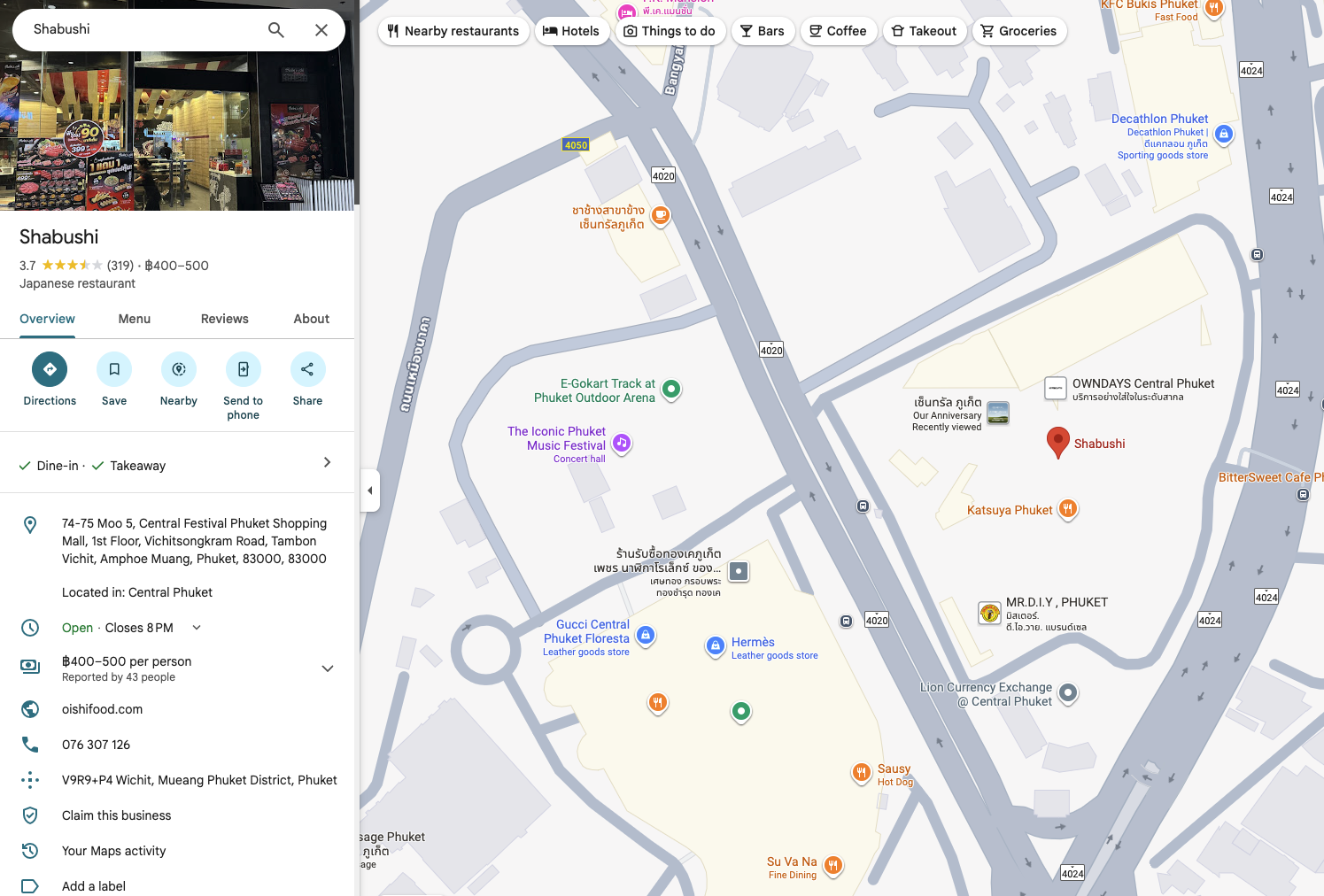This screenshot has height=896, width=1324.
Task: Open the oishifood.com website link
Action: (x=102, y=709)
